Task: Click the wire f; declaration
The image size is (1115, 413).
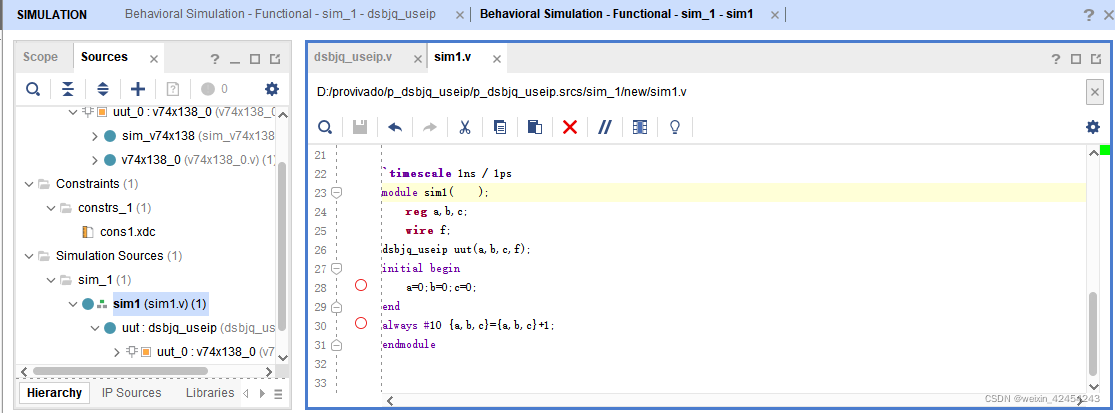Action: 428,230
